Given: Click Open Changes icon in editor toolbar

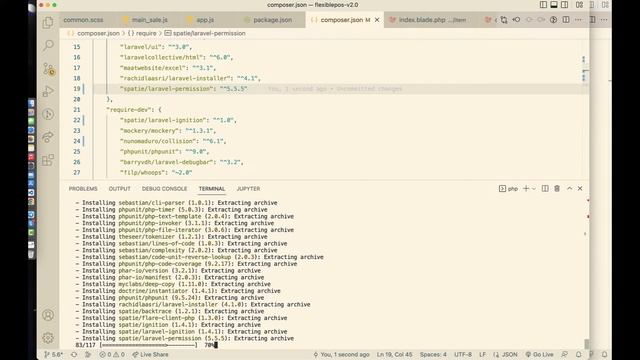Looking at the screenshot, I should point(504,20).
